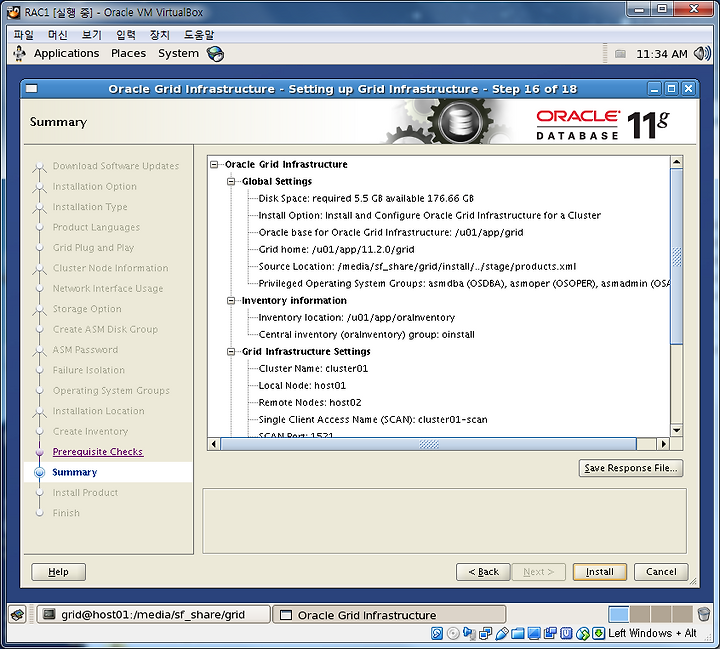
Task: Select the Disk Space required row
Action: (x=366, y=198)
